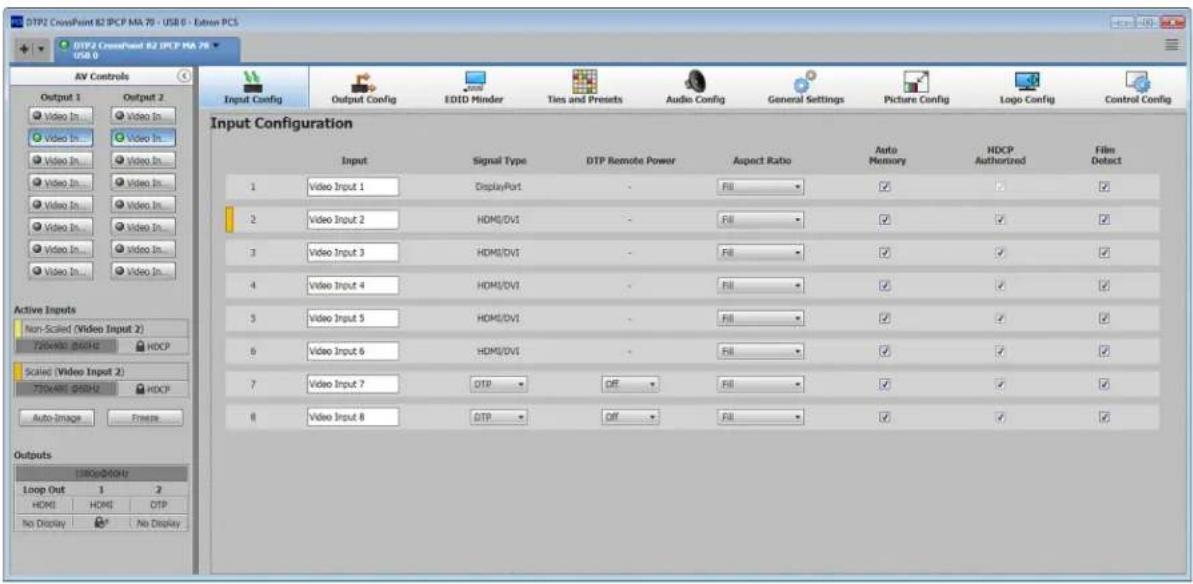Select first Video In button for Output 1

click(x=60, y=116)
